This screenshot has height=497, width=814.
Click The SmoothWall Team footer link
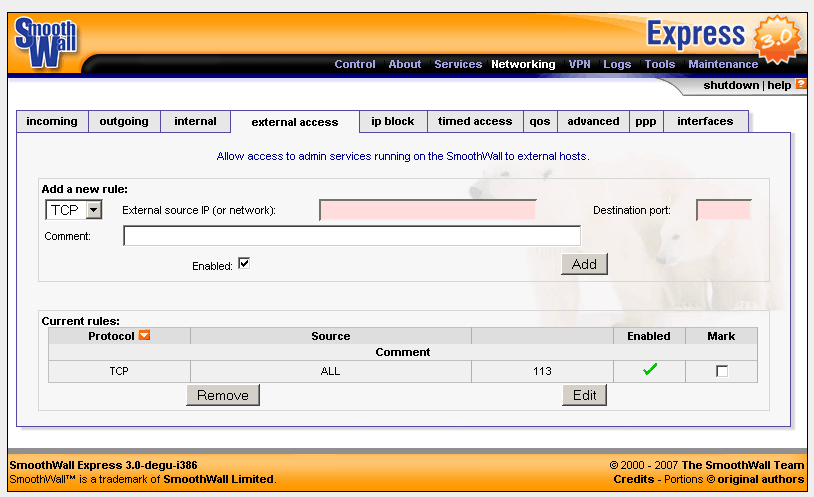pos(742,465)
